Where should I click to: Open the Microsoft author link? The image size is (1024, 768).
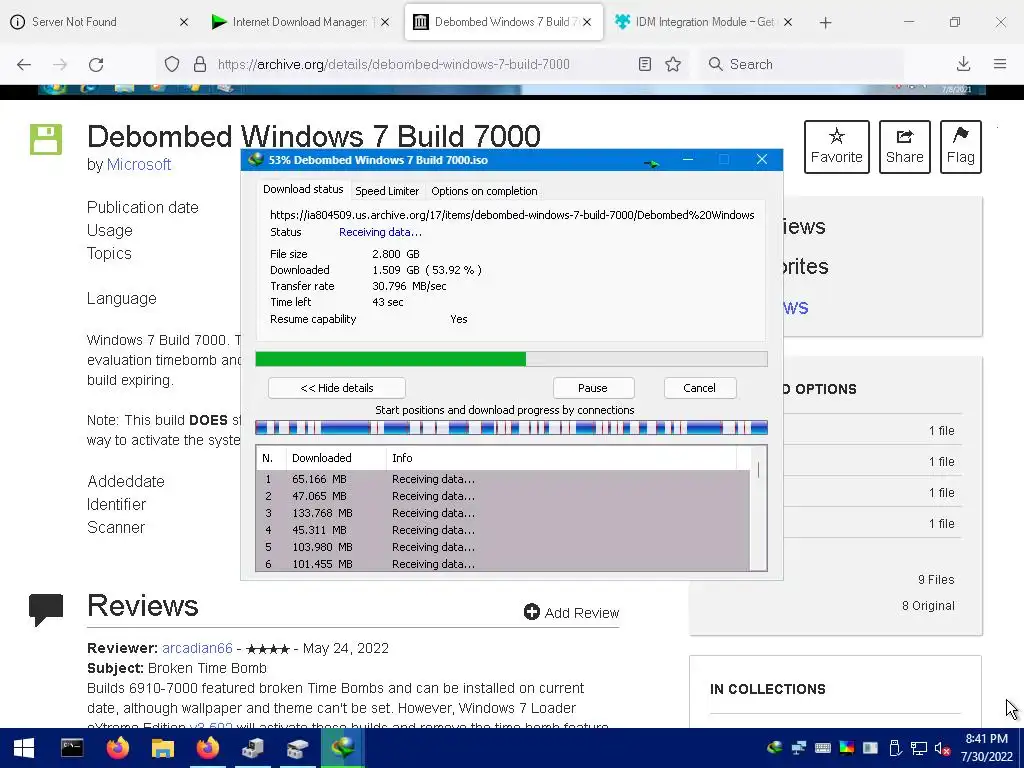coord(138,165)
